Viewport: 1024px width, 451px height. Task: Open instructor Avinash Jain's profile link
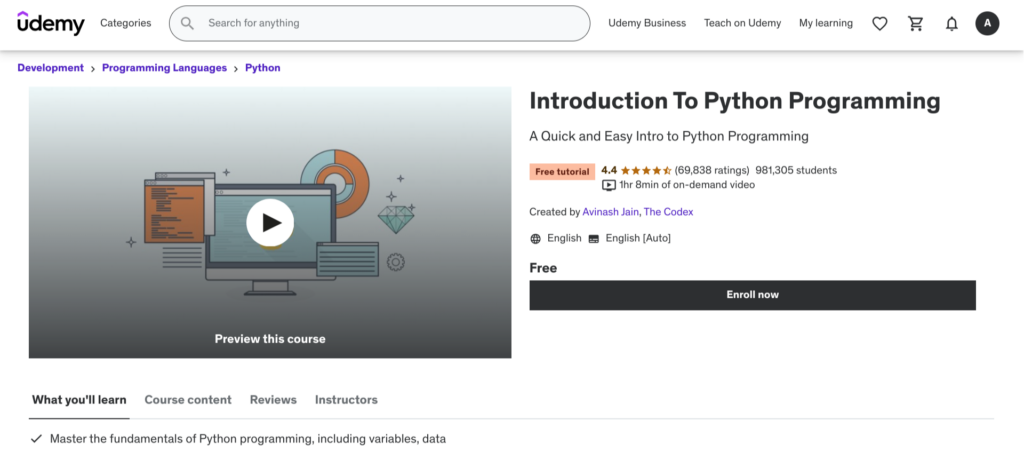point(610,212)
